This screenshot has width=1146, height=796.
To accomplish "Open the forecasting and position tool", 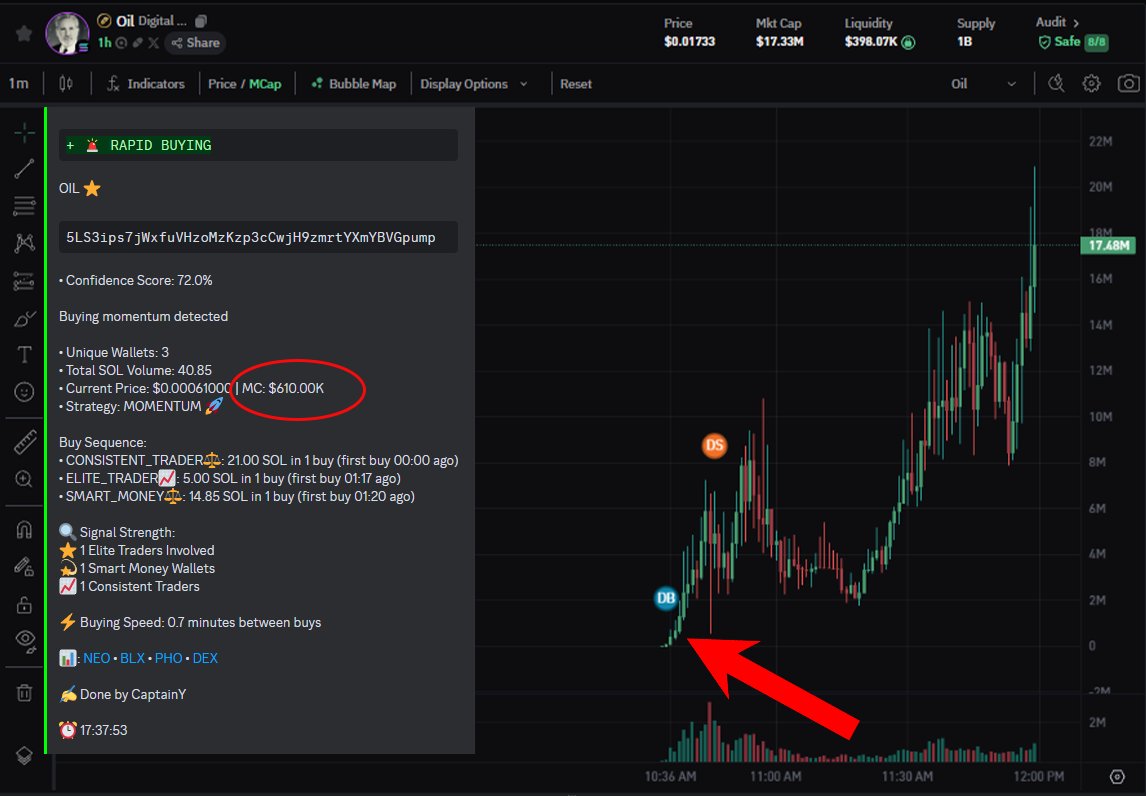I will point(24,281).
